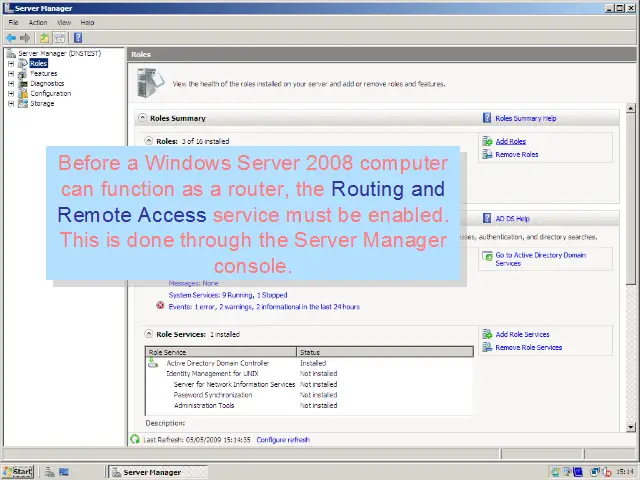Collapse the Roles: 3 of 16 installed section

[x=149, y=141]
